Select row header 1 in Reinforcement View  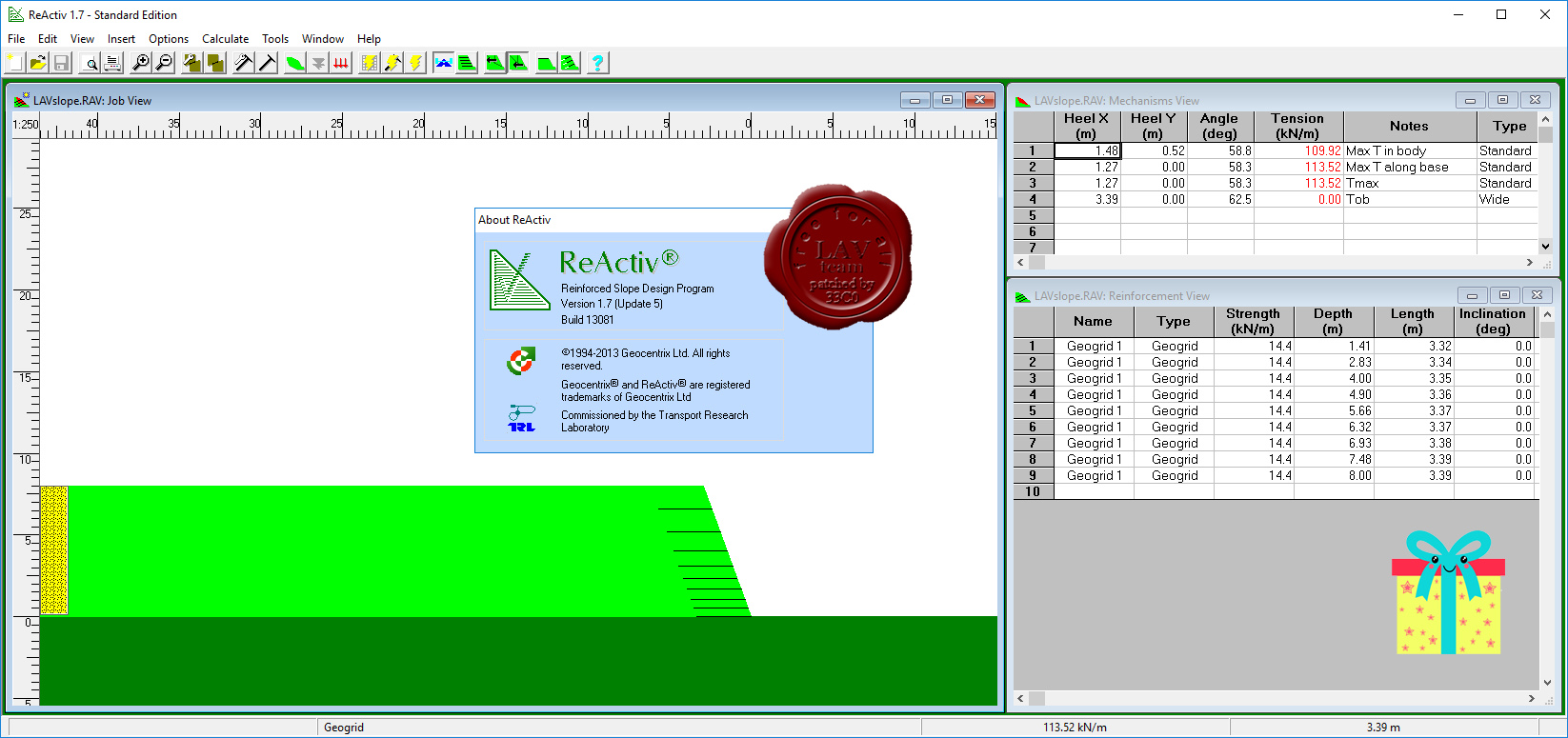pos(1033,346)
